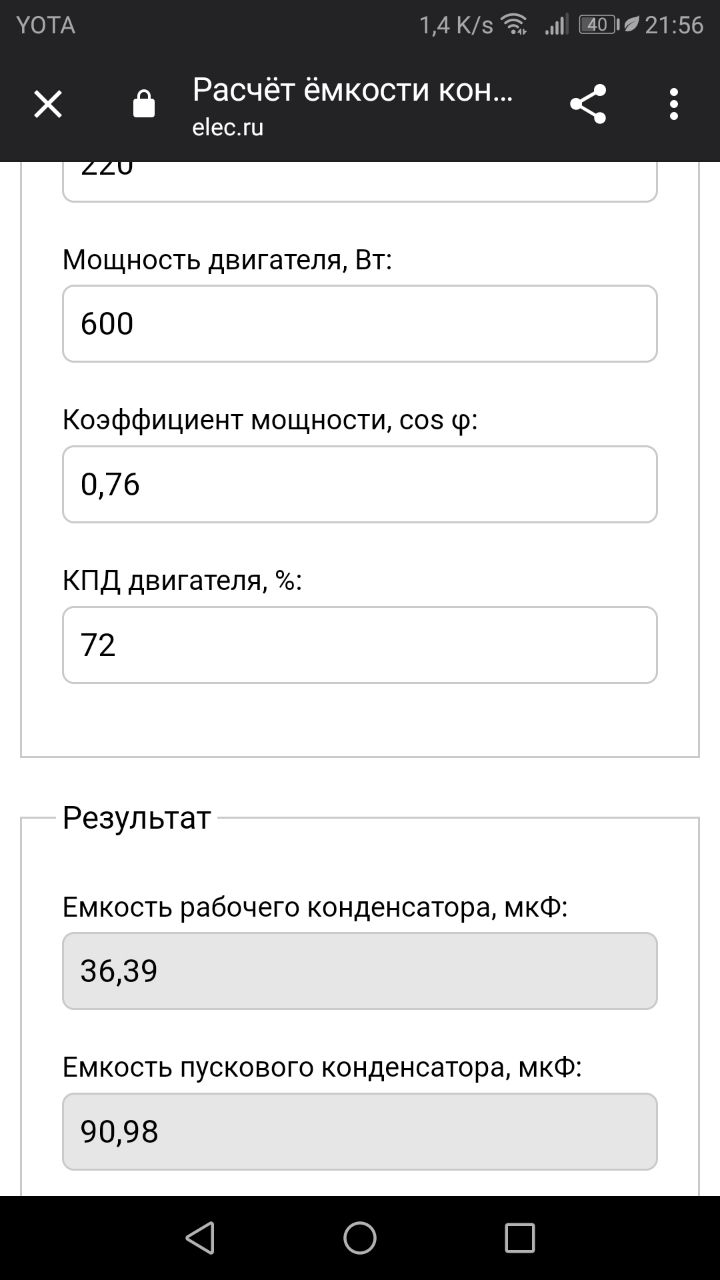Close the browser tab with the X icon

click(48, 104)
